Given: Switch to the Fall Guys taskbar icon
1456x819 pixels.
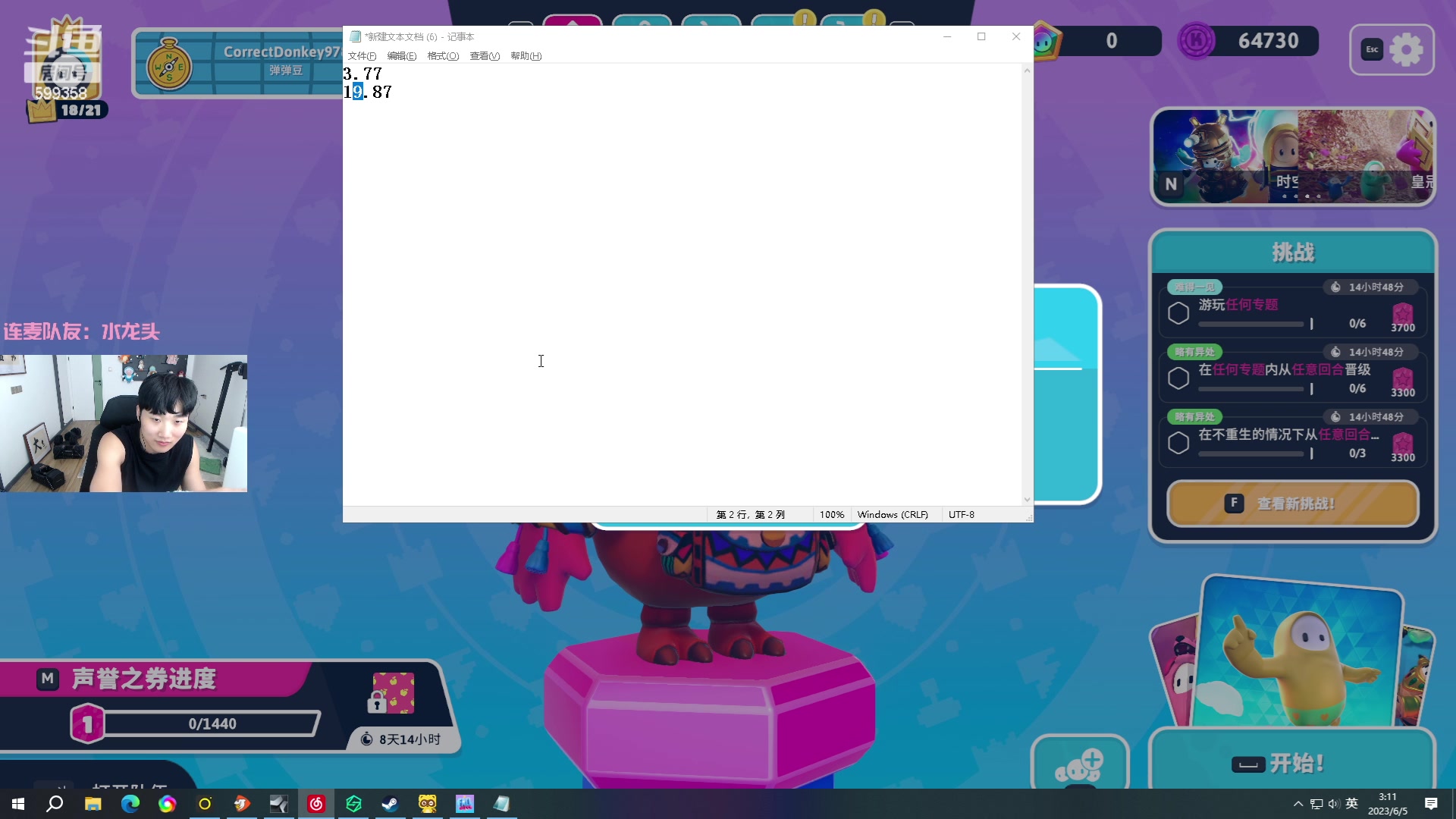Looking at the screenshot, I should click(x=464, y=804).
